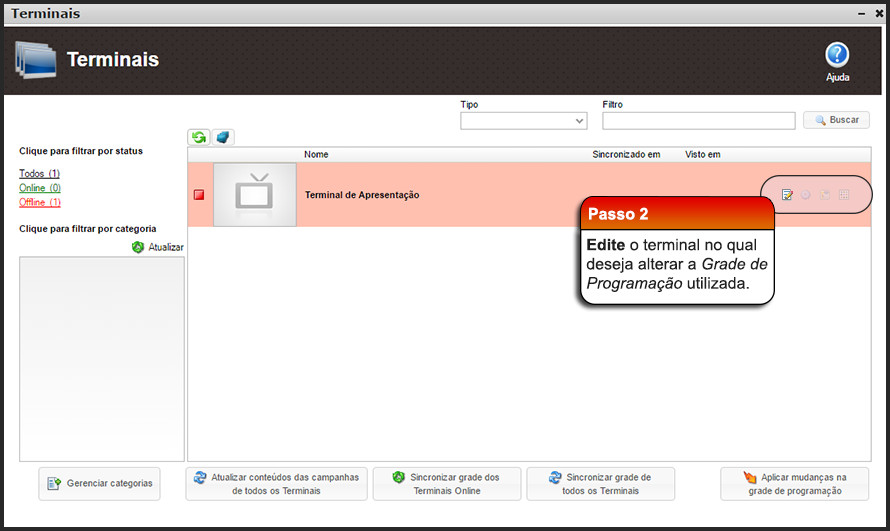The image size is (890, 531).
Task: Click the Visto em column header
Action: click(703, 154)
